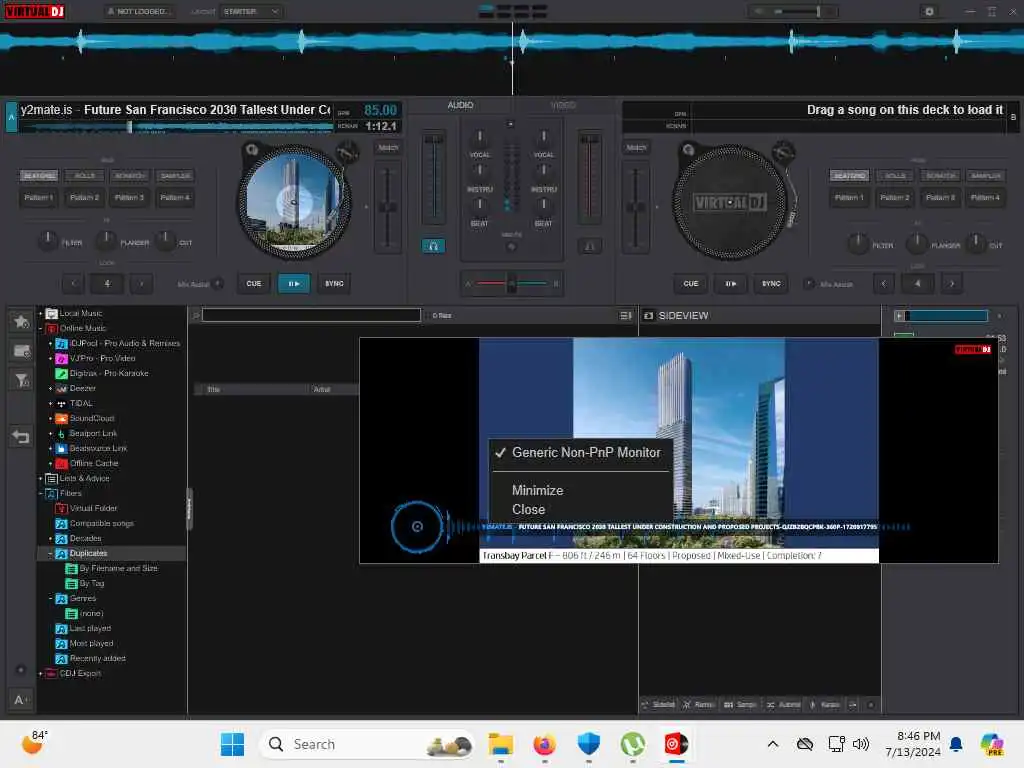Double loop length on deck B
Image resolution: width=1024 pixels, height=768 pixels.
pyautogui.click(x=952, y=283)
